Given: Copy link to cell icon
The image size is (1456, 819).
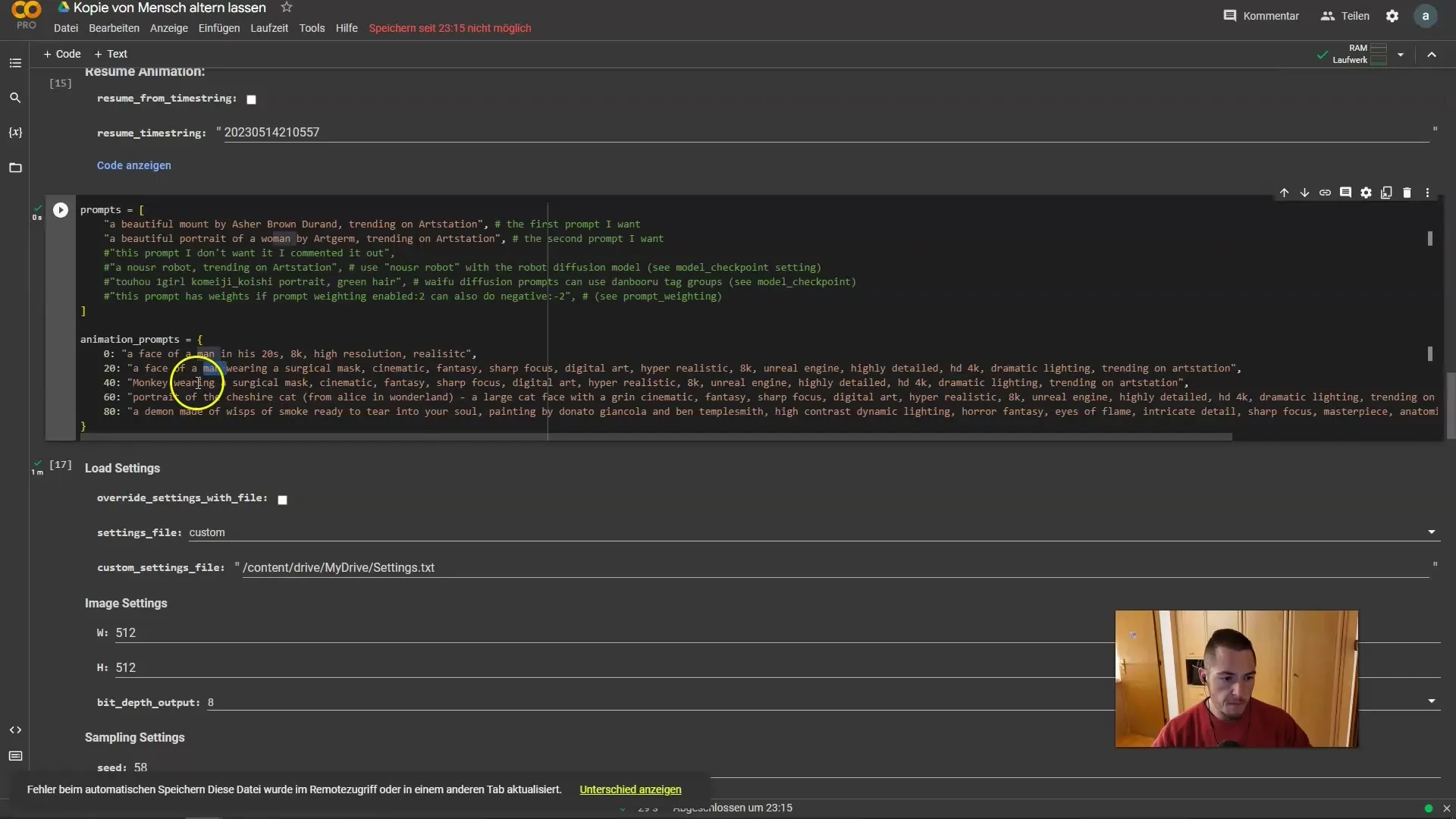Looking at the screenshot, I should point(1325,193).
